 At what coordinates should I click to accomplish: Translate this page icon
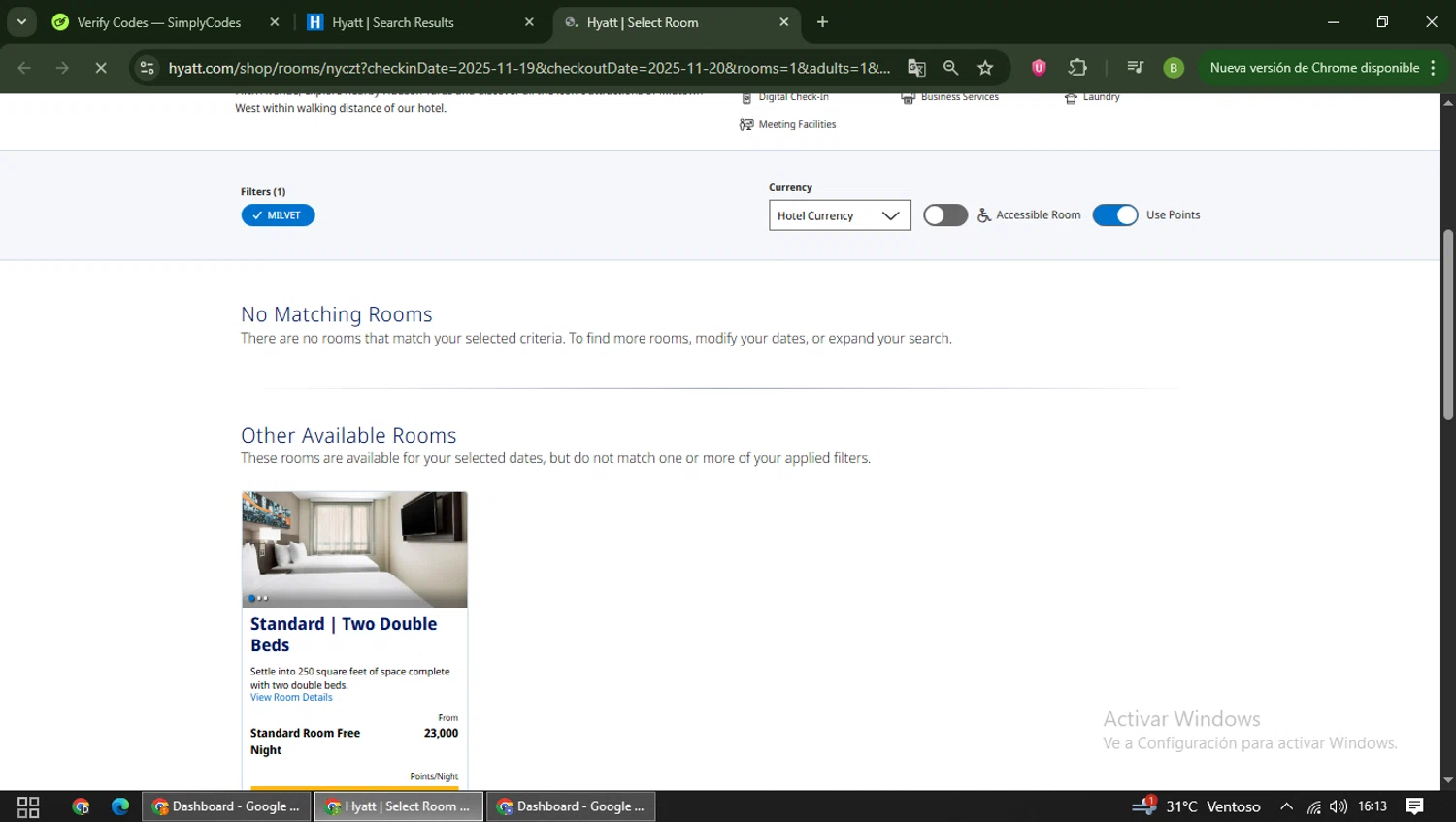[916, 68]
